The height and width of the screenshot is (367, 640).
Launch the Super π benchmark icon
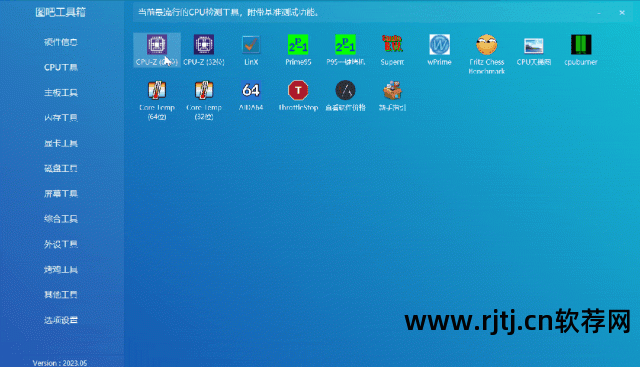click(392, 50)
